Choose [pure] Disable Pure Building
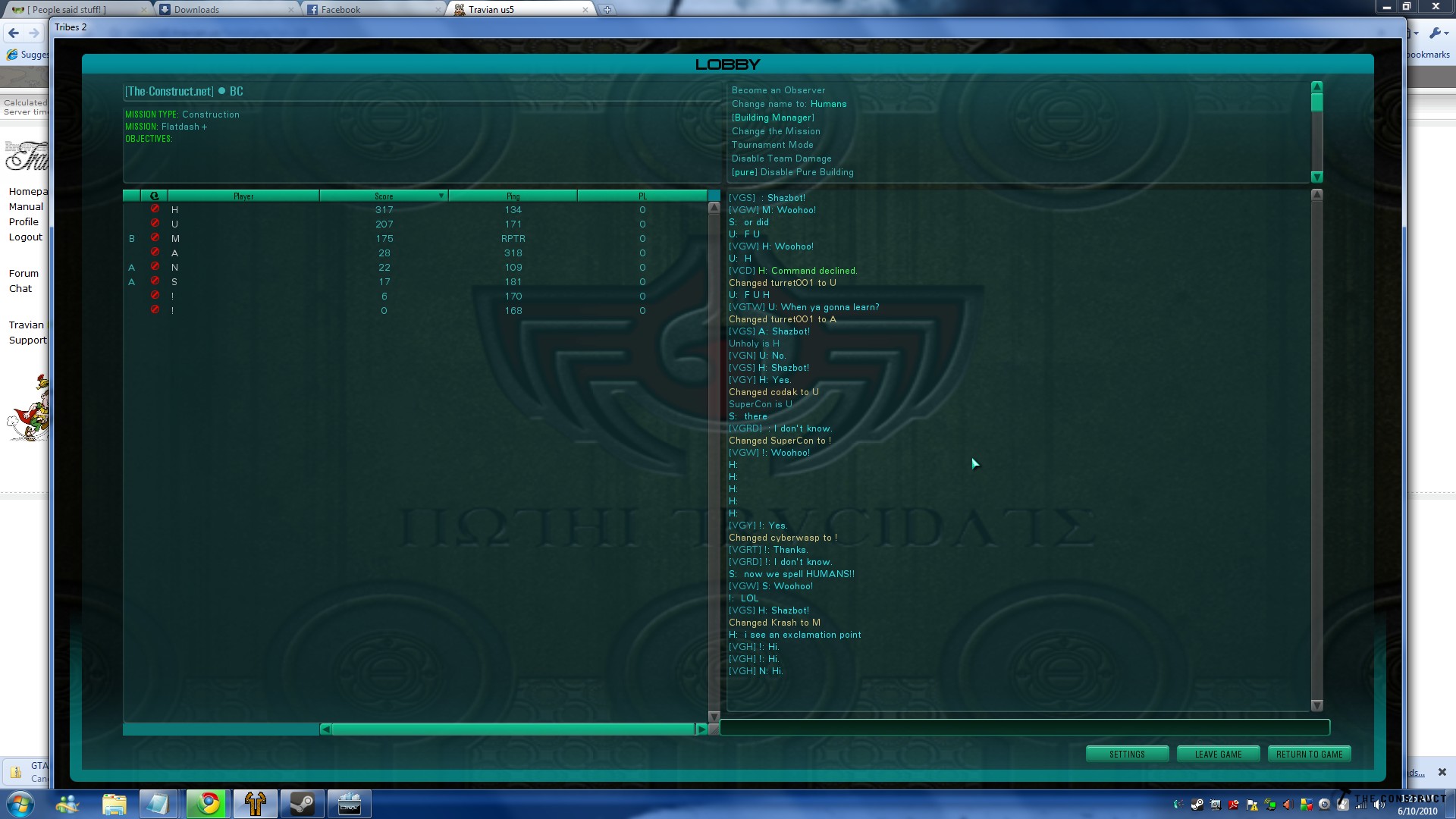Viewport: 1456px width, 819px height. pos(792,172)
